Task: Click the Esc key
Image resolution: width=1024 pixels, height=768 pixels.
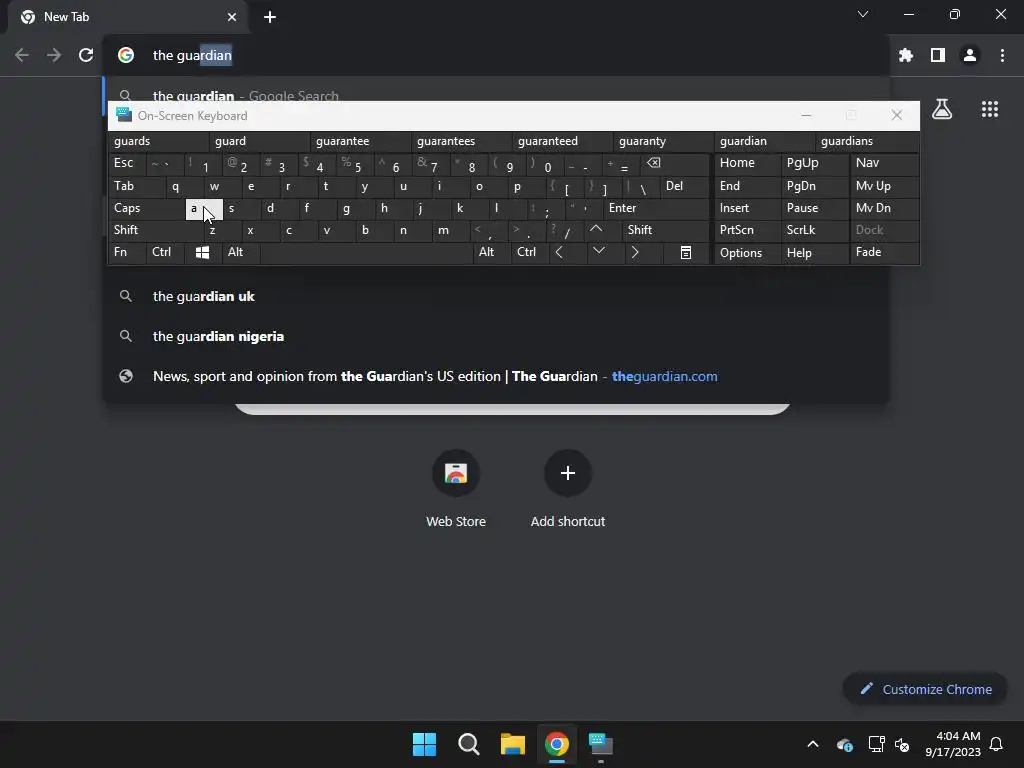Action: click(x=127, y=163)
